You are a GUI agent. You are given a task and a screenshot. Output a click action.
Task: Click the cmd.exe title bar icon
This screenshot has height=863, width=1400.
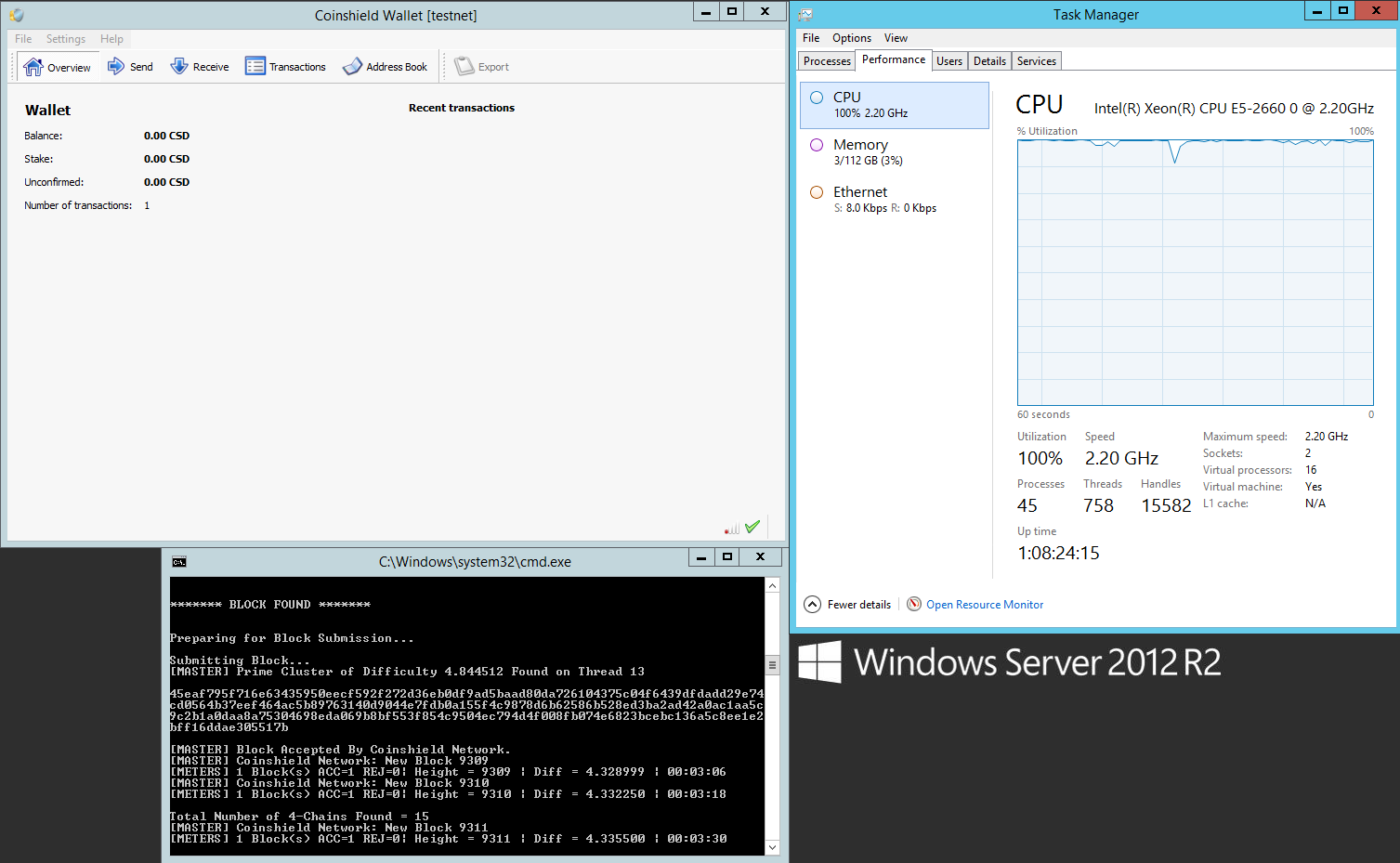179,562
